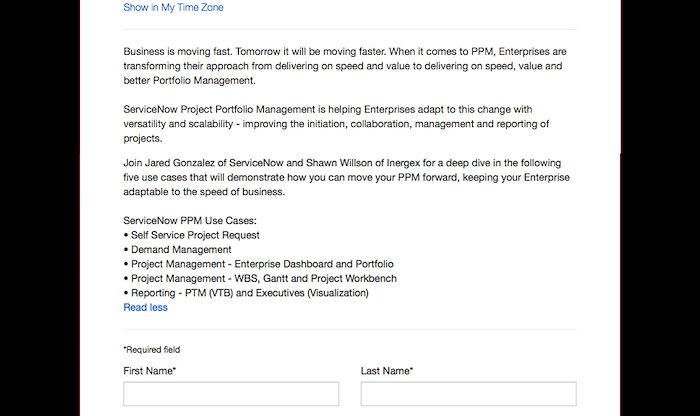Image resolution: width=700 pixels, height=416 pixels.
Task: Open the Show in My Time Zone link
Action: pyautogui.click(x=173, y=8)
